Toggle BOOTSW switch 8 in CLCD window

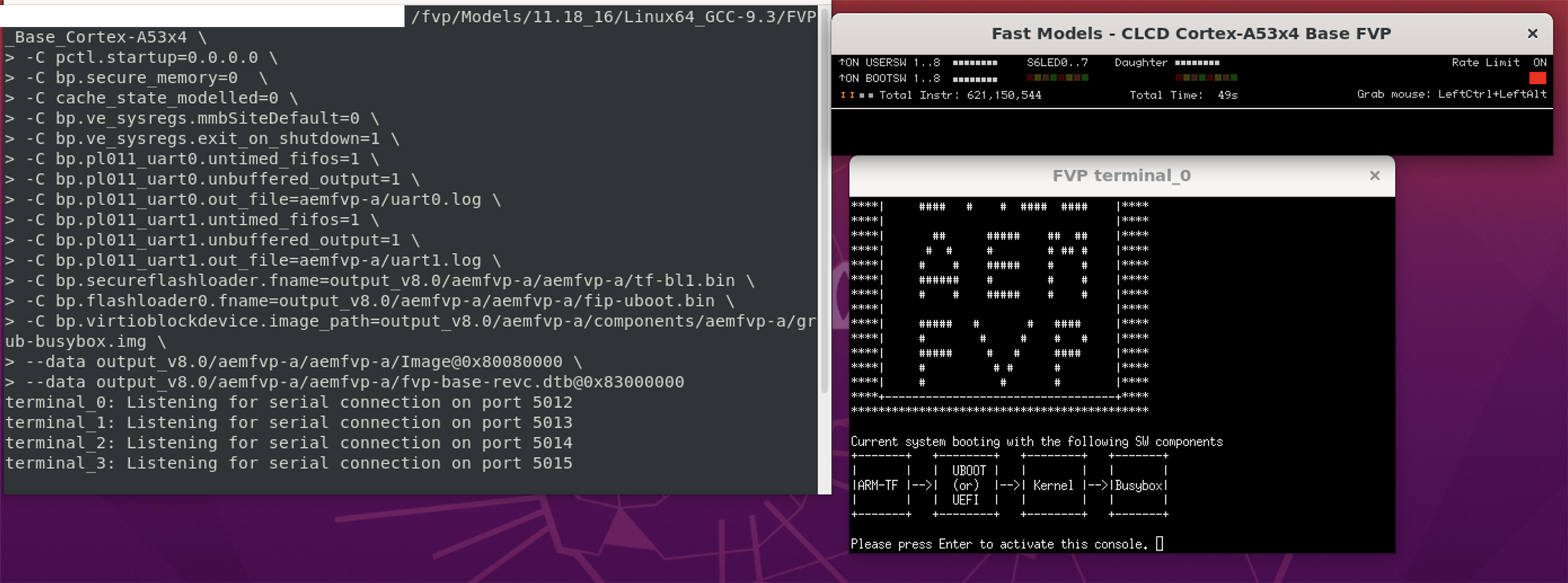coord(995,80)
